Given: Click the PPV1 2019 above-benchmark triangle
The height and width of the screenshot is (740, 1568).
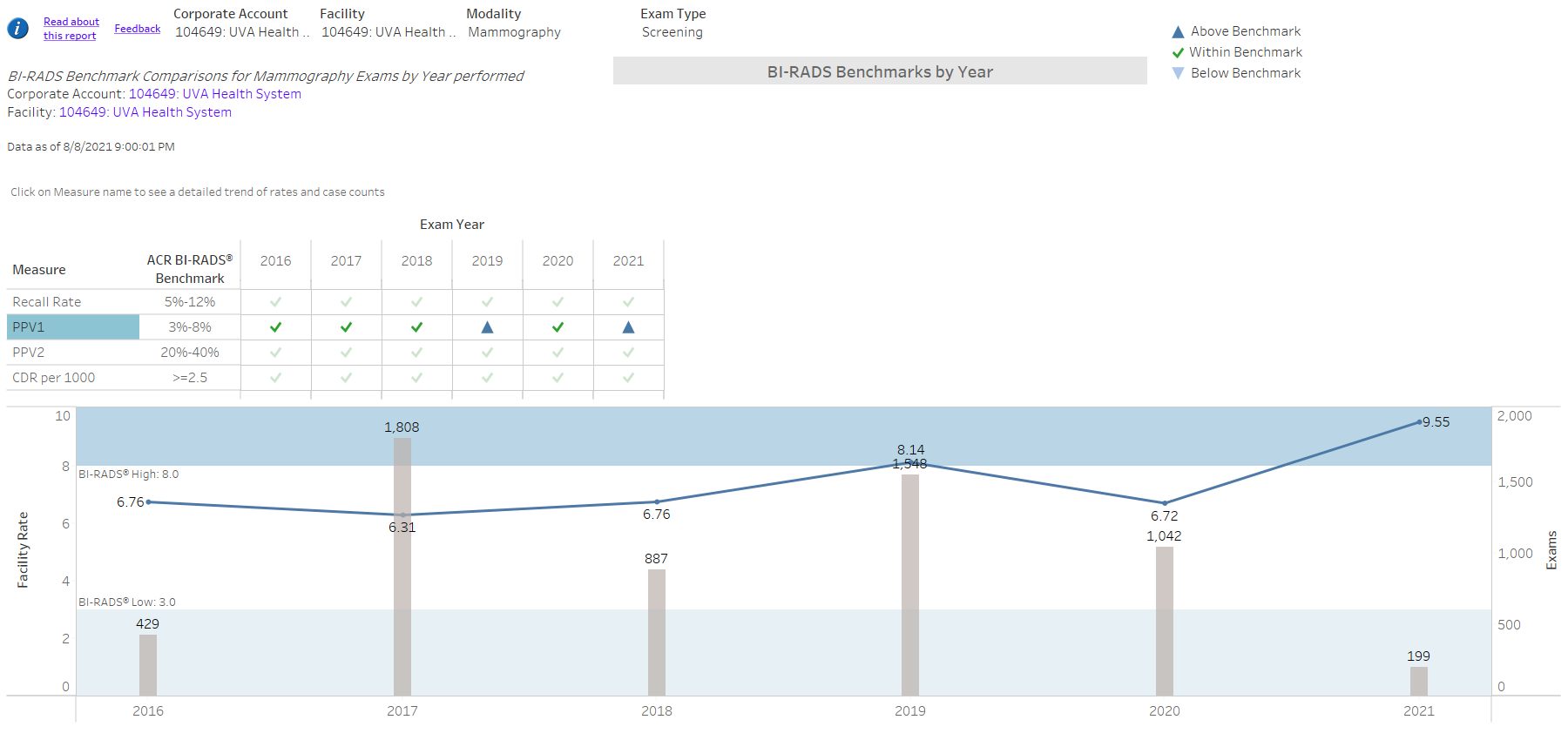Looking at the screenshot, I should click(487, 327).
